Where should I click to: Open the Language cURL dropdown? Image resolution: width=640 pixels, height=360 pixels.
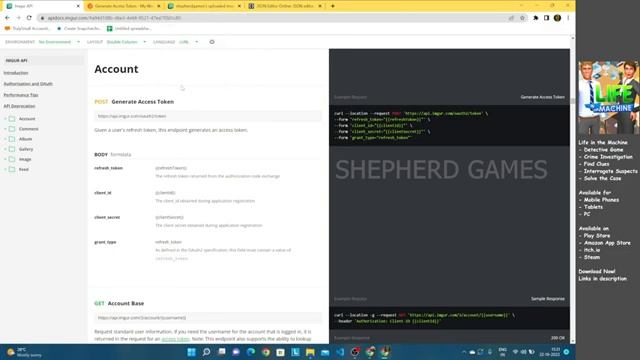pyautogui.click(x=189, y=42)
